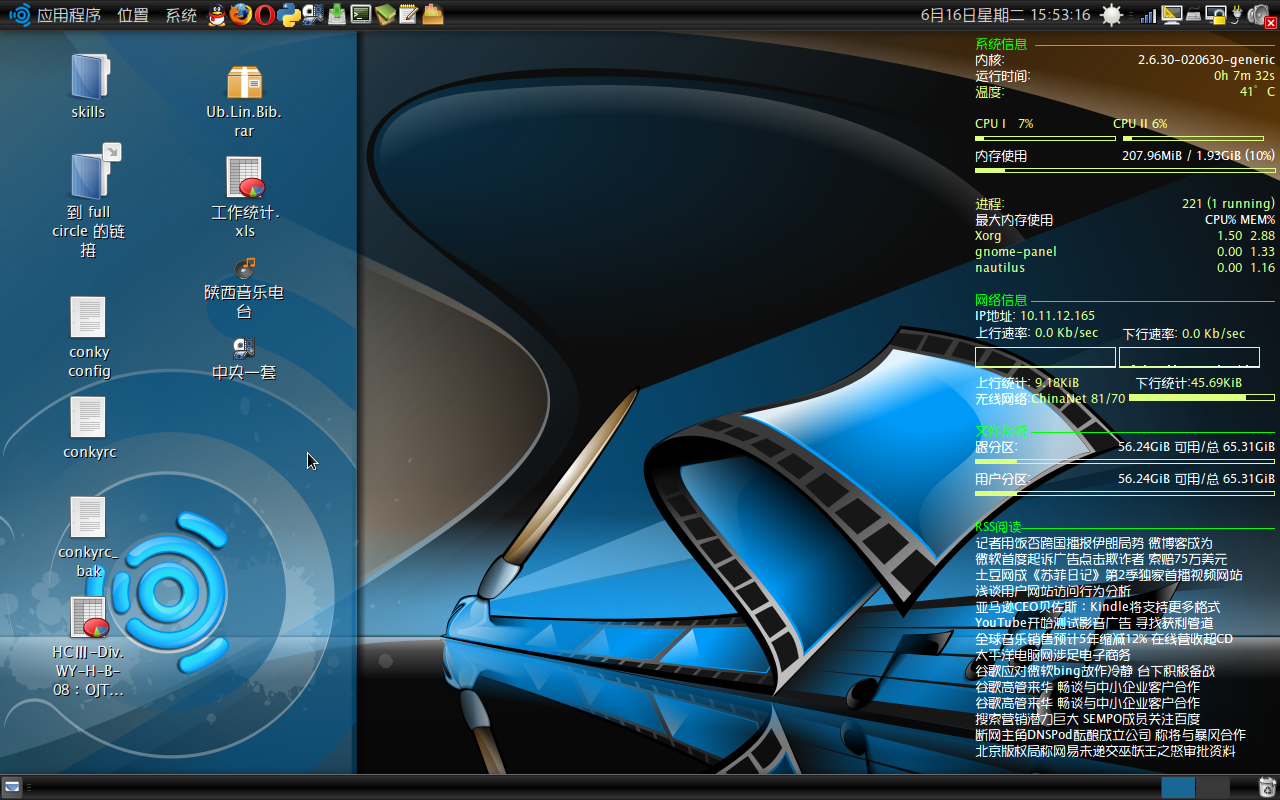Click the Xorg process row

(x=1125, y=236)
